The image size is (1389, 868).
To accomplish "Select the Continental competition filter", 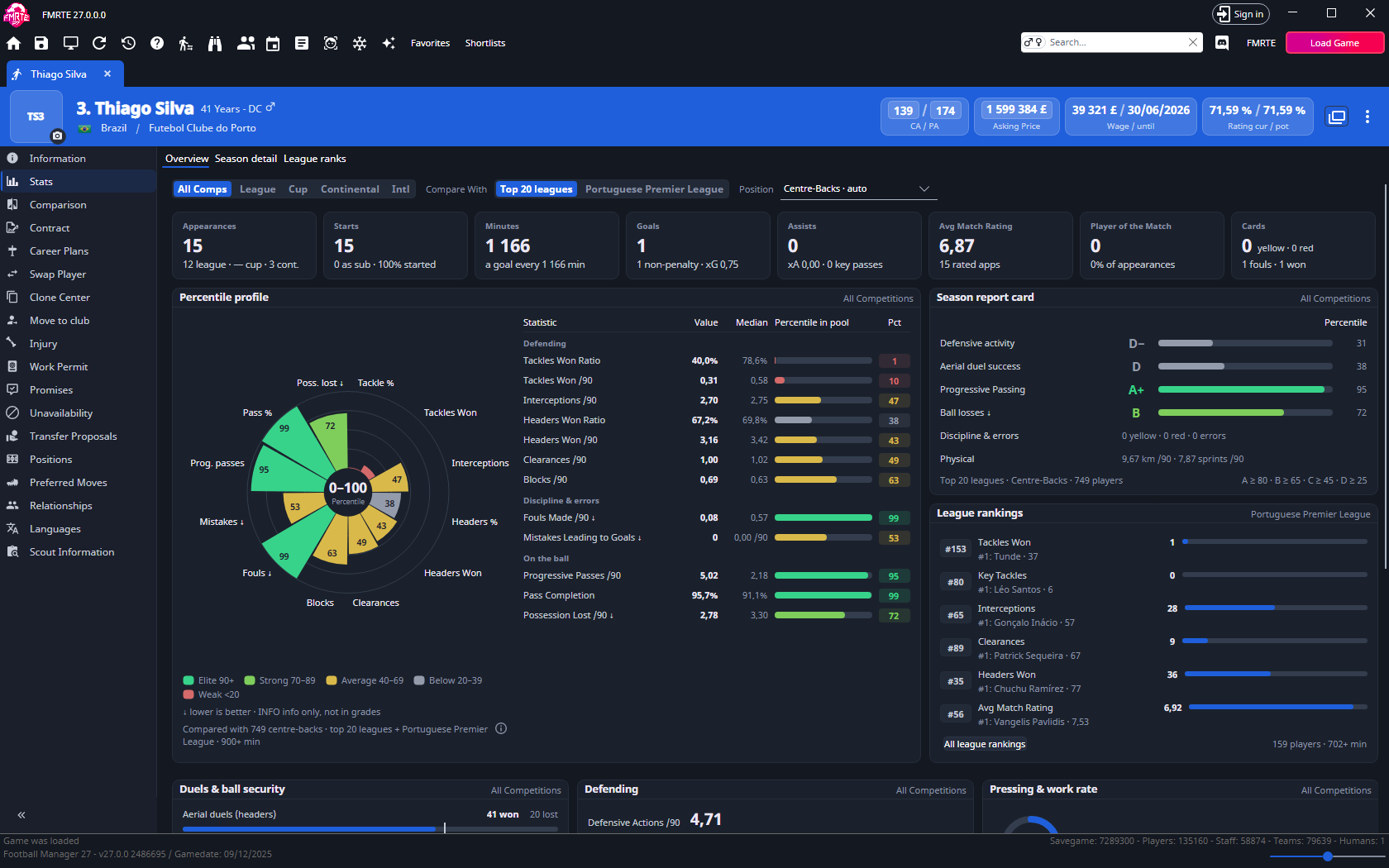I will pos(350,189).
